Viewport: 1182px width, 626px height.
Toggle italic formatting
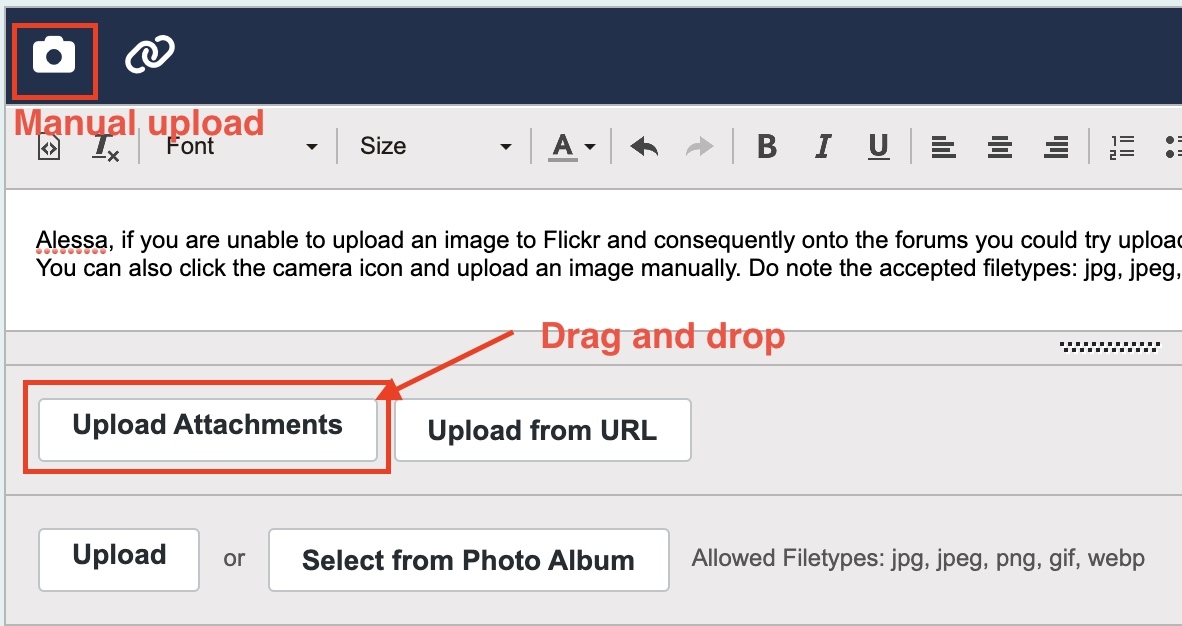(x=823, y=147)
